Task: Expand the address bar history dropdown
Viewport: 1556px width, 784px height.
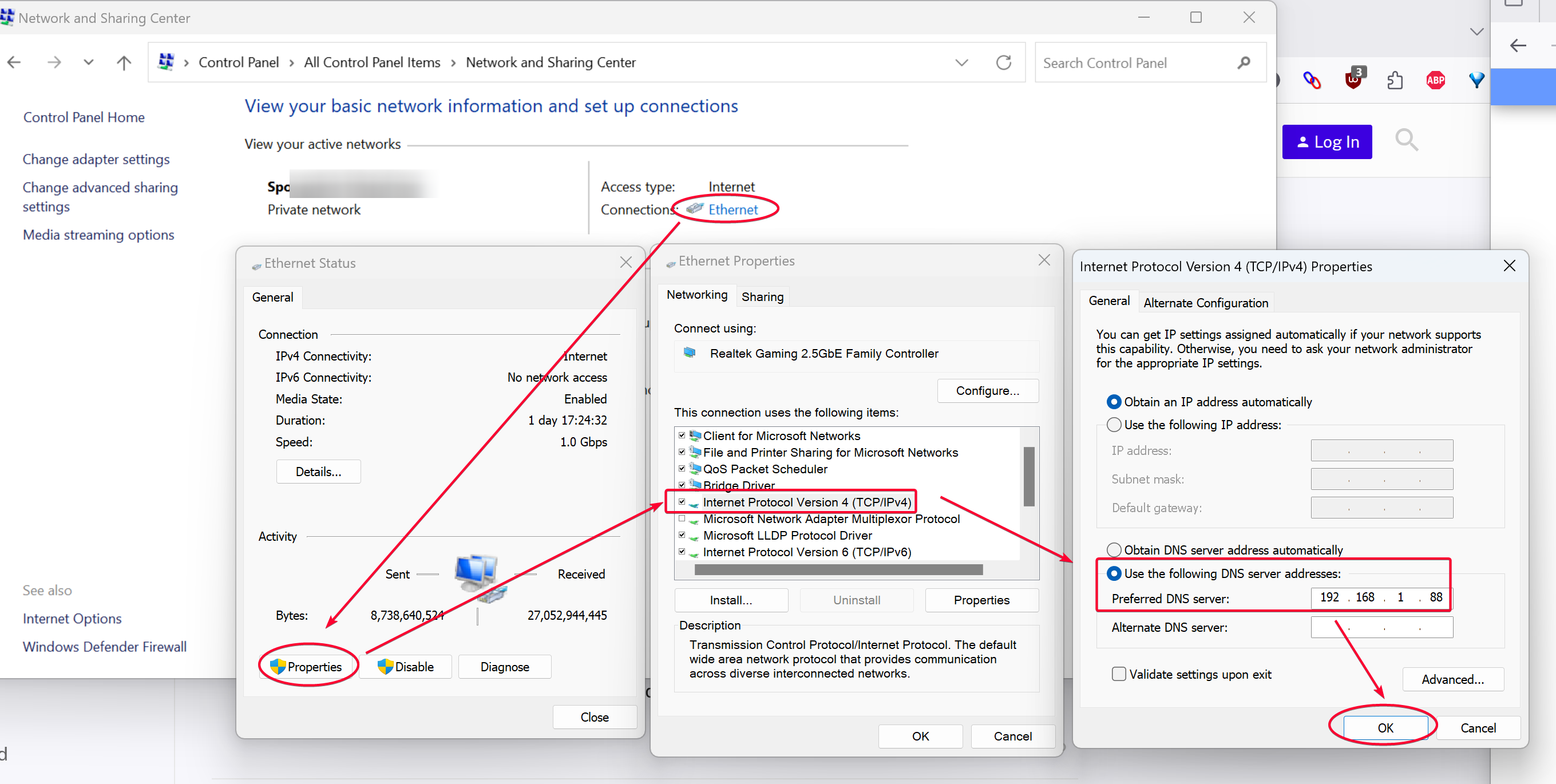Action: [x=961, y=62]
